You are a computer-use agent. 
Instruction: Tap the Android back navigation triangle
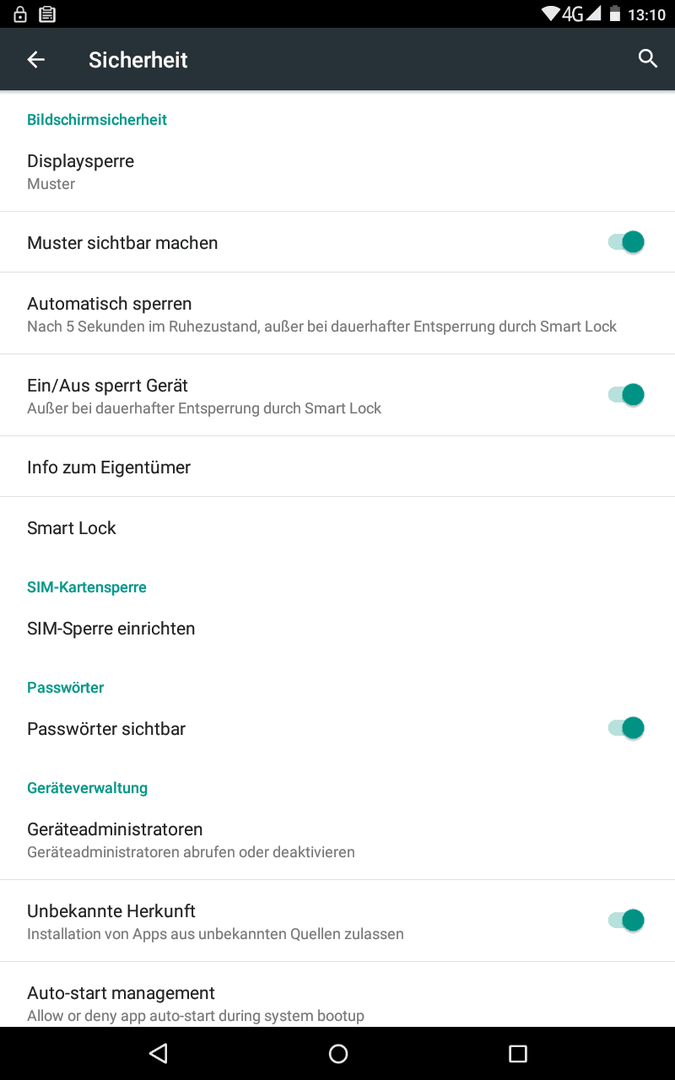158,1053
